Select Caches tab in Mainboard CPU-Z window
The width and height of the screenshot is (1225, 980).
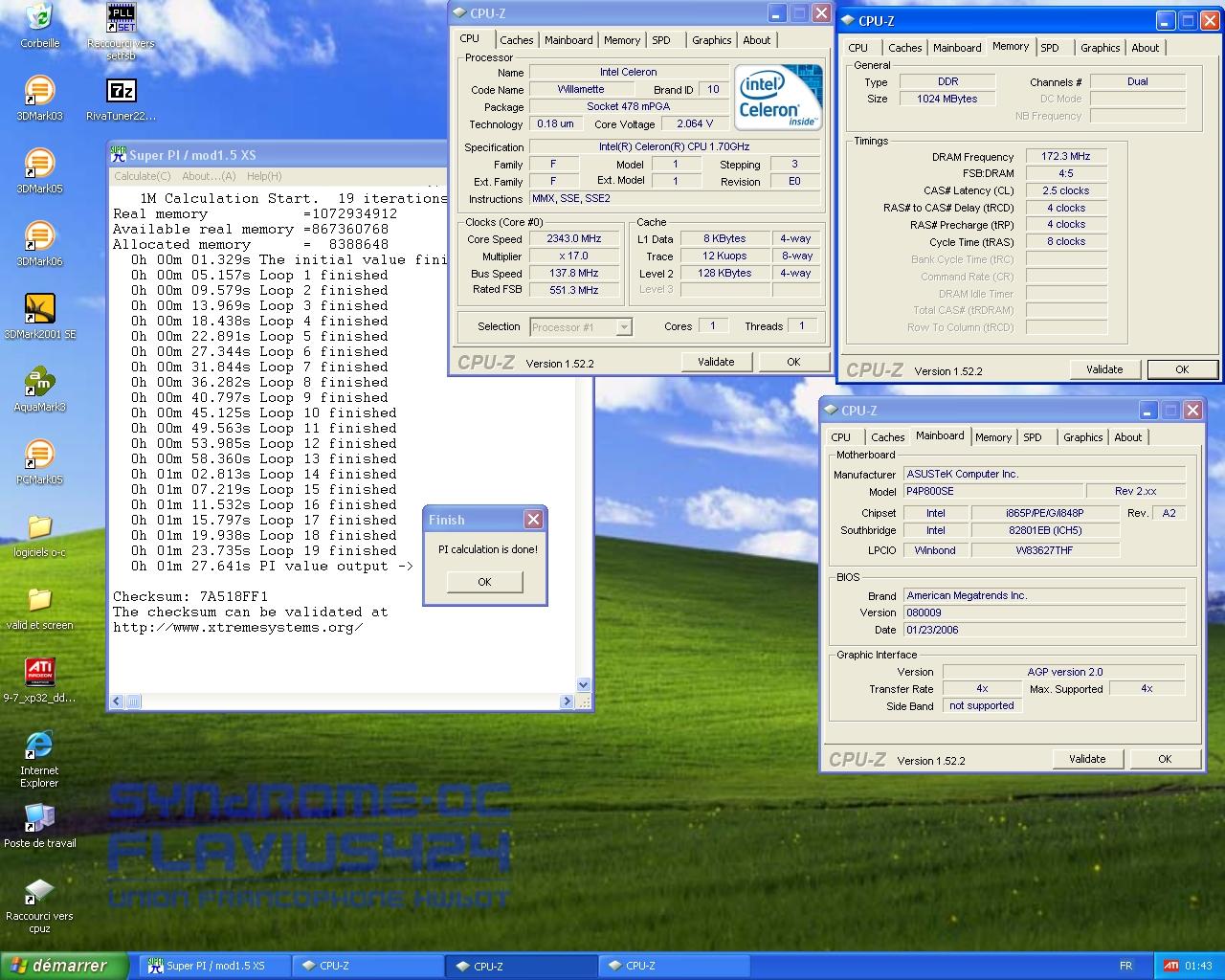tap(888, 437)
